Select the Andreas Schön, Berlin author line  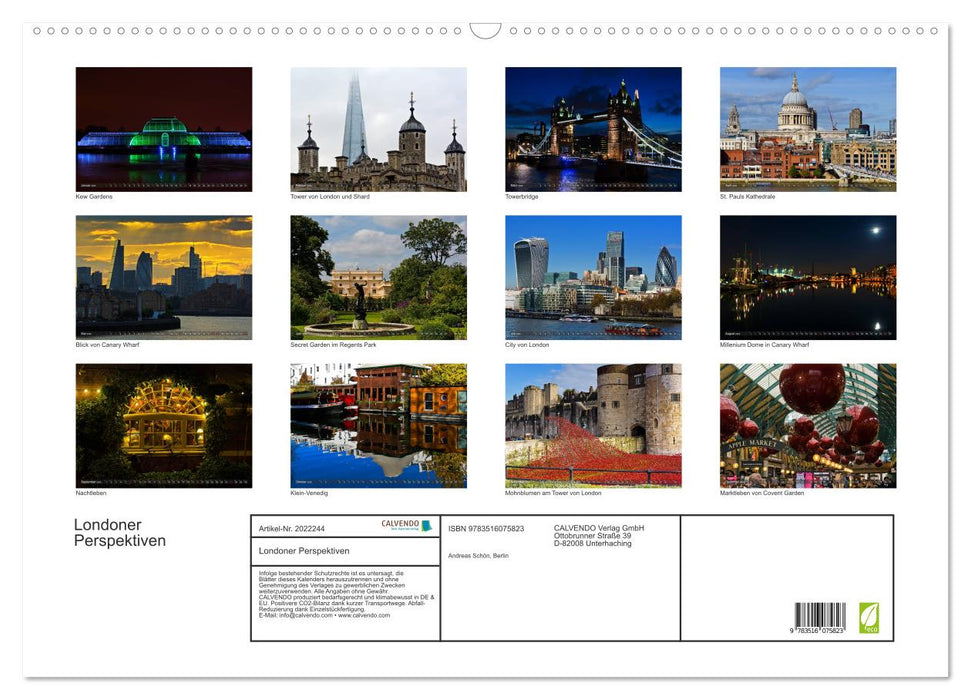[478, 555]
